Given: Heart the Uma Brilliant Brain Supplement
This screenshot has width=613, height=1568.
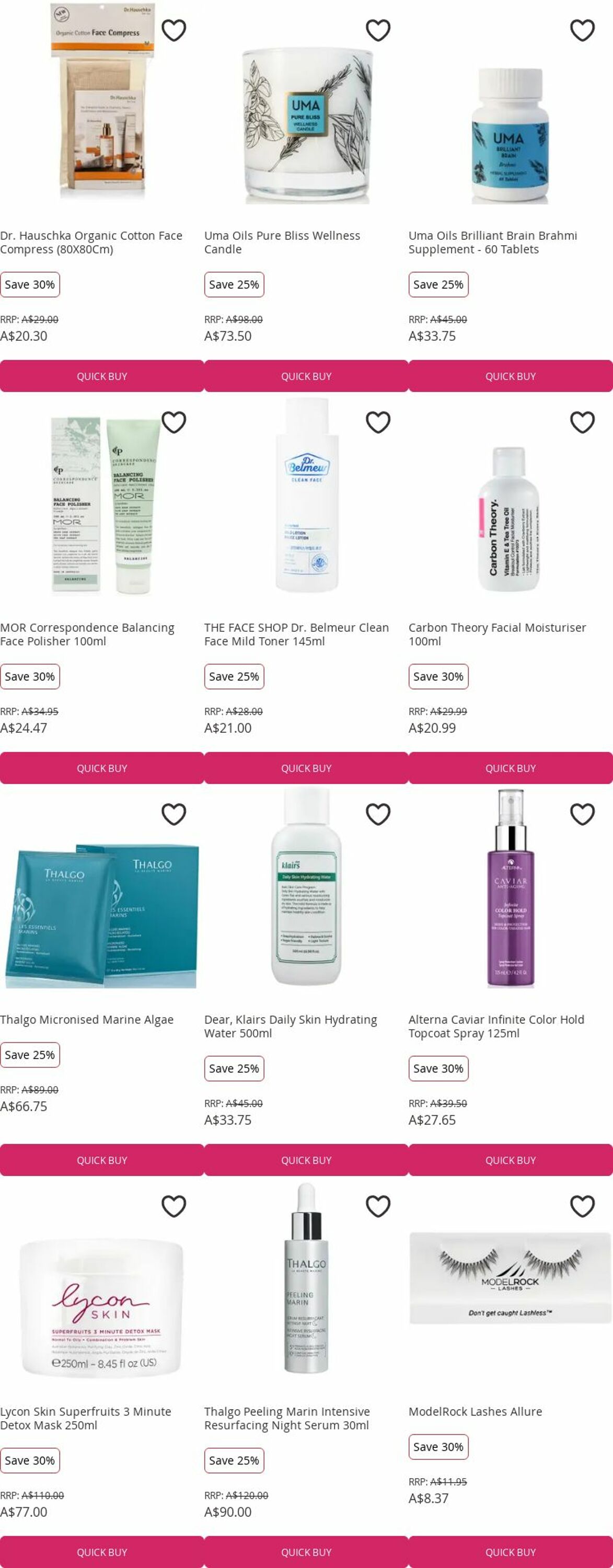Looking at the screenshot, I should [x=583, y=30].
